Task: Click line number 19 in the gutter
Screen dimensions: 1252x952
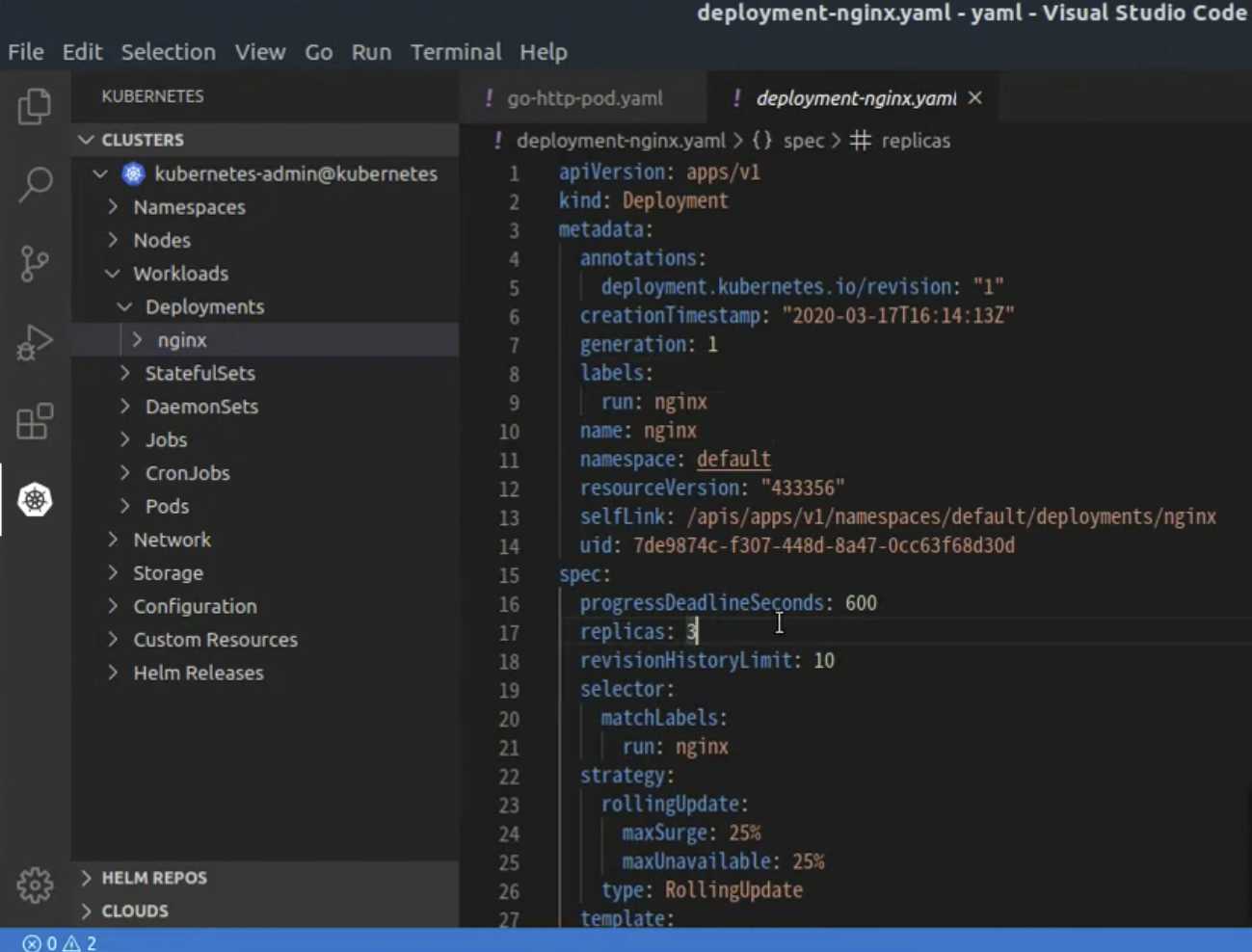Action: (509, 690)
